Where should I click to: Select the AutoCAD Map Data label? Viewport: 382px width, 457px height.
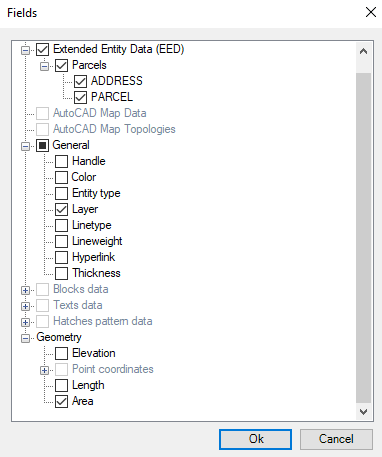click(99, 113)
